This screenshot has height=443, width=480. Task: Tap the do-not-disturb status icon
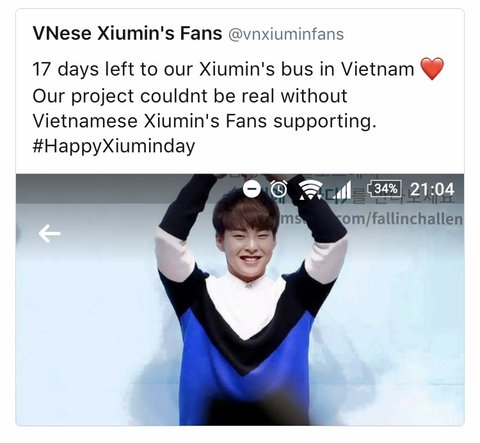pos(252,189)
